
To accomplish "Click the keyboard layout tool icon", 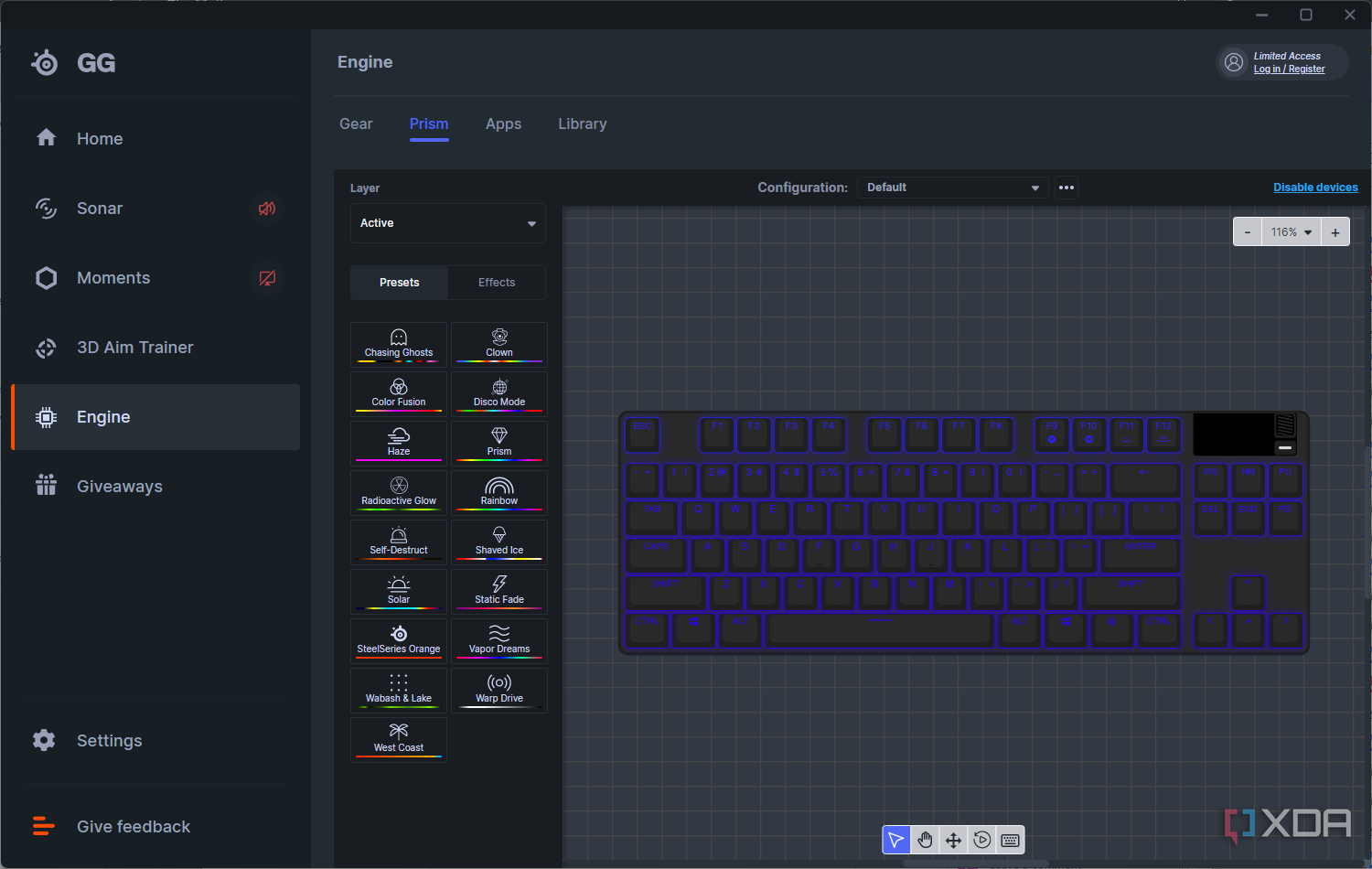I will tap(1011, 840).
